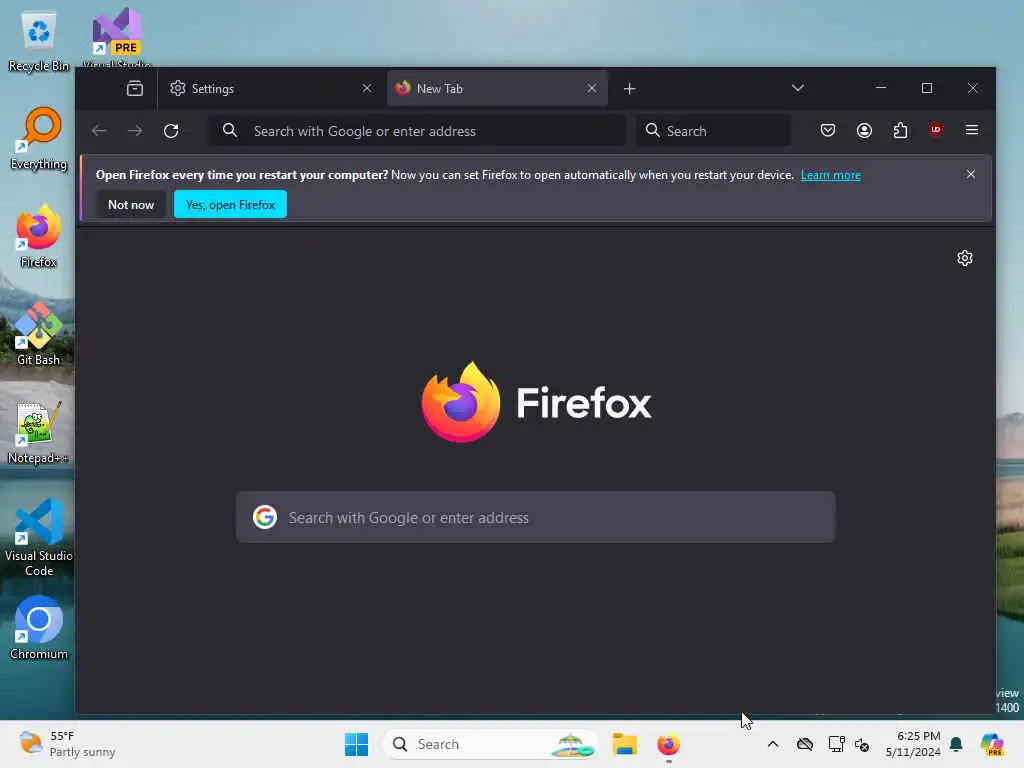Go back with the back arrow
1024x768 pixels.
(99, 131)
